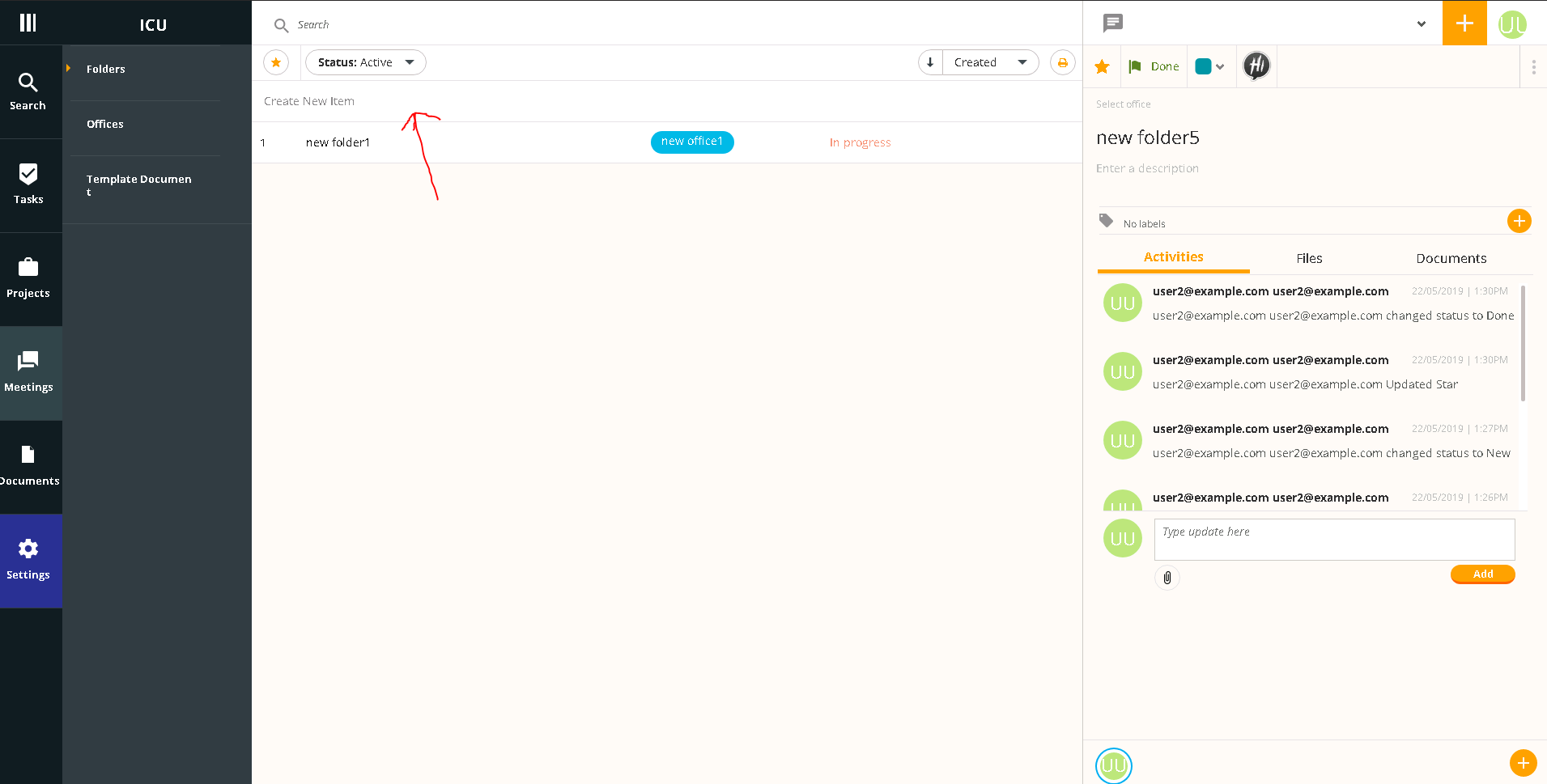Select the new folder1 row
This screenshot has width=1547, height=784.
click(667, 142)
